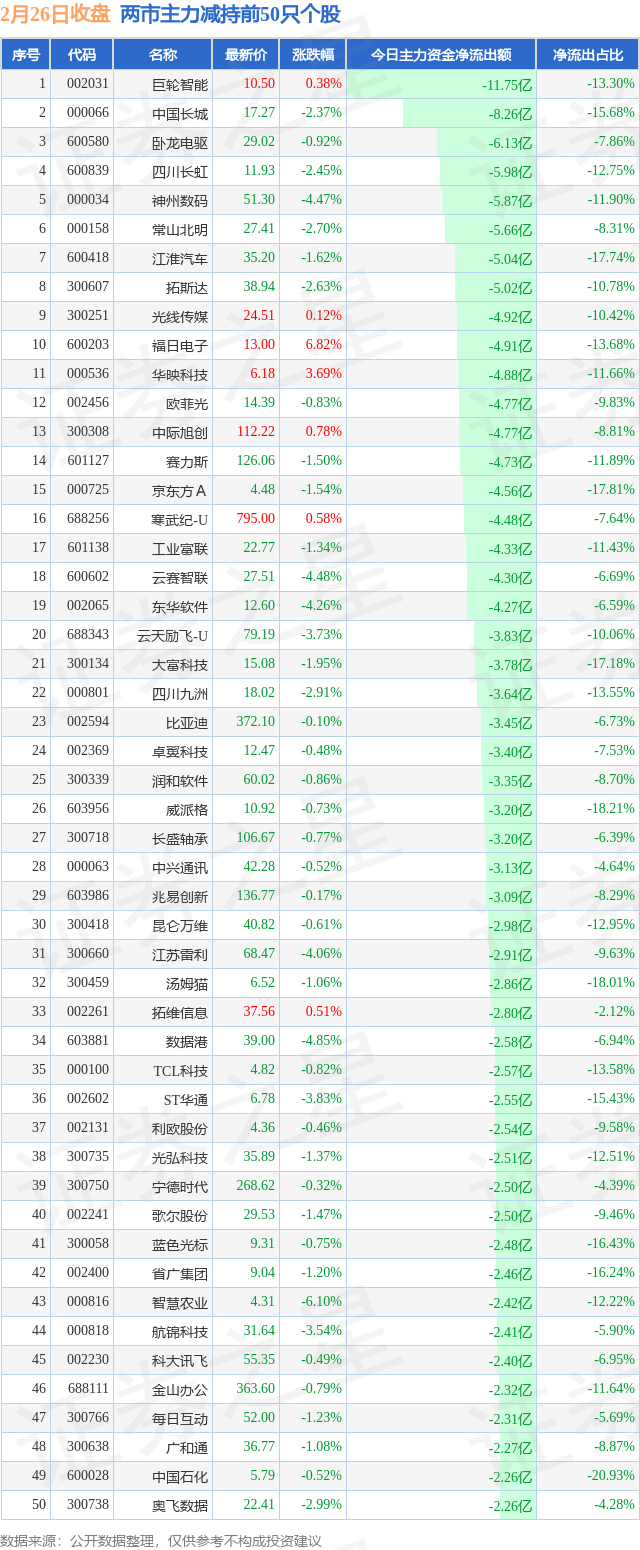Select the stock name 每日互动

point(180,1418)
